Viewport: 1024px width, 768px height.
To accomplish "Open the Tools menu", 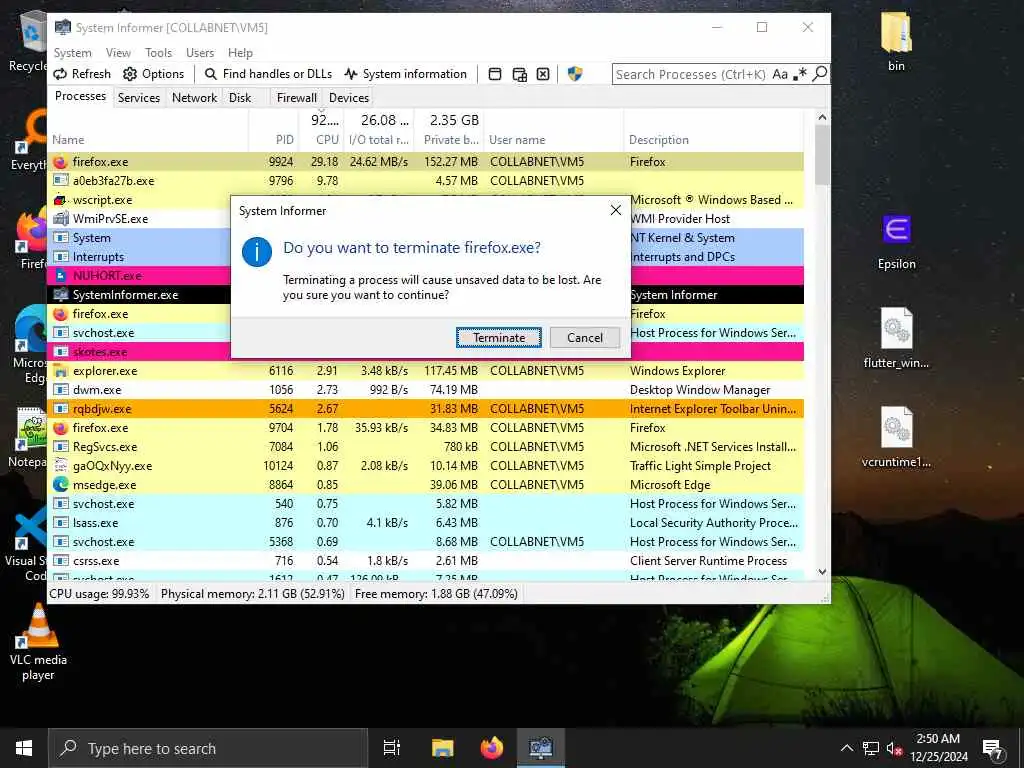I will click(159, 53).
